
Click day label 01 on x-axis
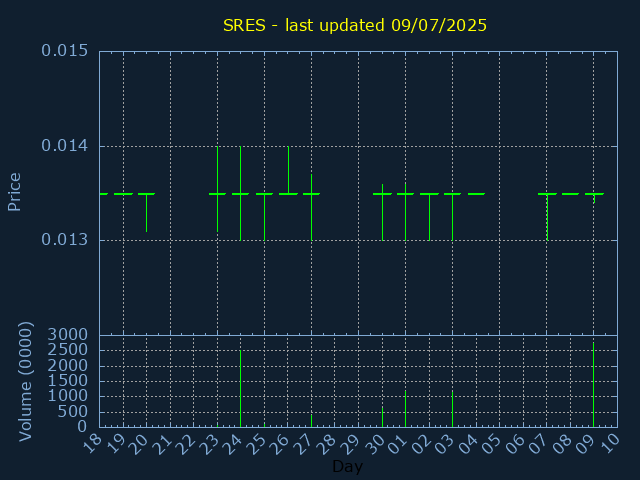398,444
